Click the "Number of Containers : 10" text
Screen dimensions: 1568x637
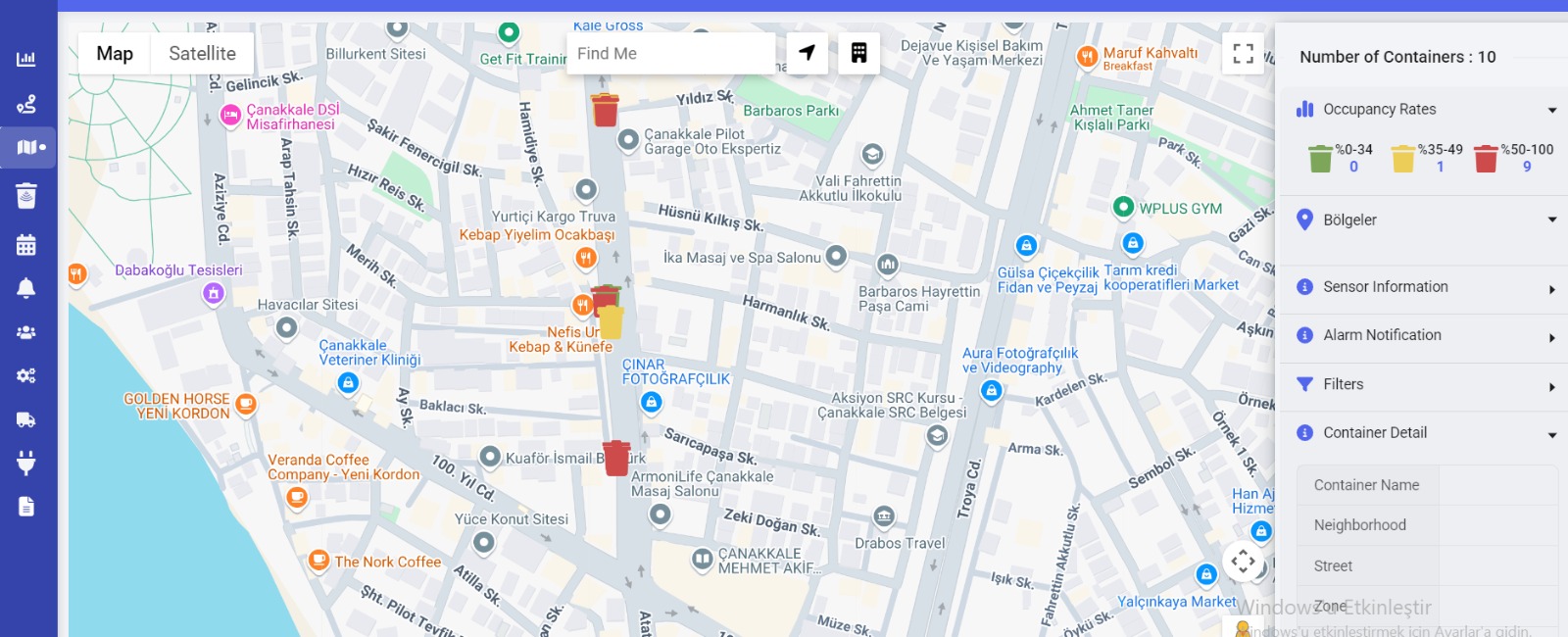pos(1397,57)
